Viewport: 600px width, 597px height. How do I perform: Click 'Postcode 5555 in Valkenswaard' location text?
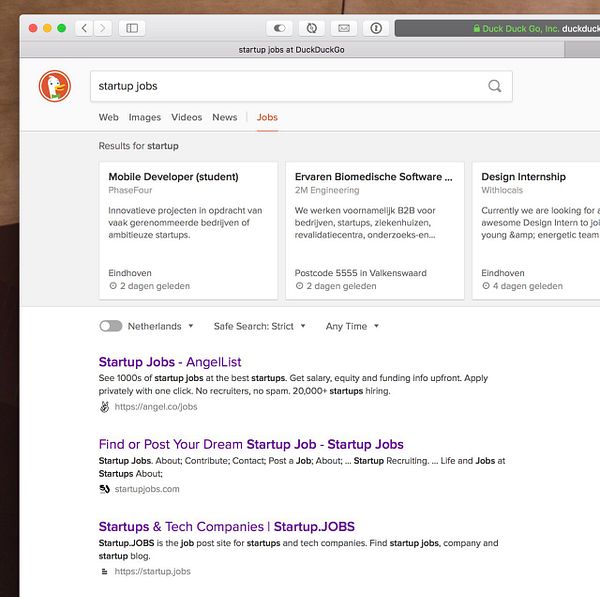(x=360, y=273)
